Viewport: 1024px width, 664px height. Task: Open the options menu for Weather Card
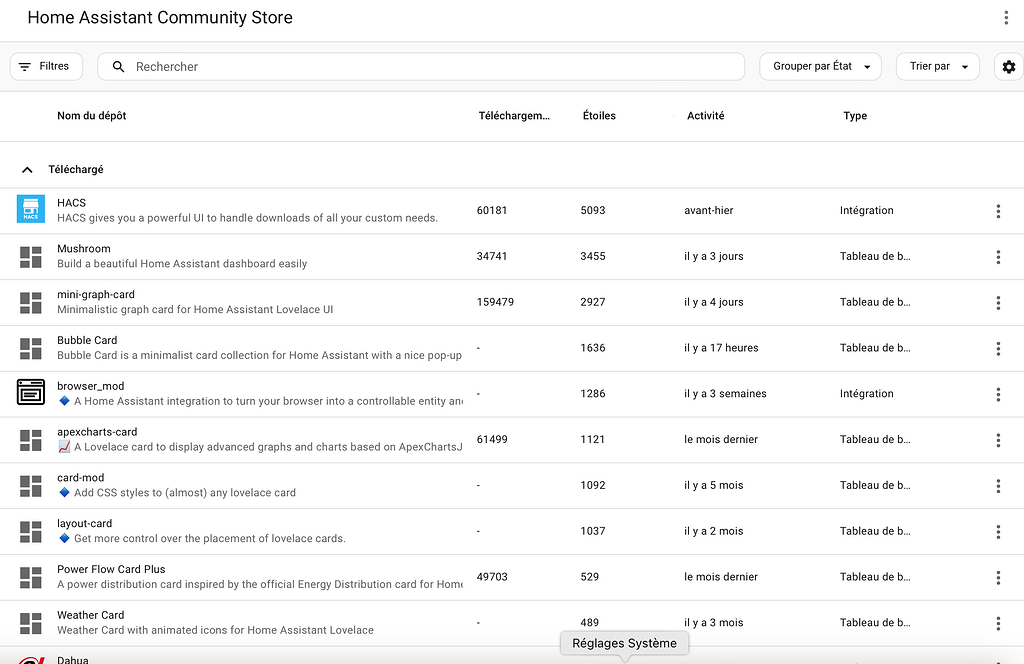pyautogui.click(x=998, y=622)
